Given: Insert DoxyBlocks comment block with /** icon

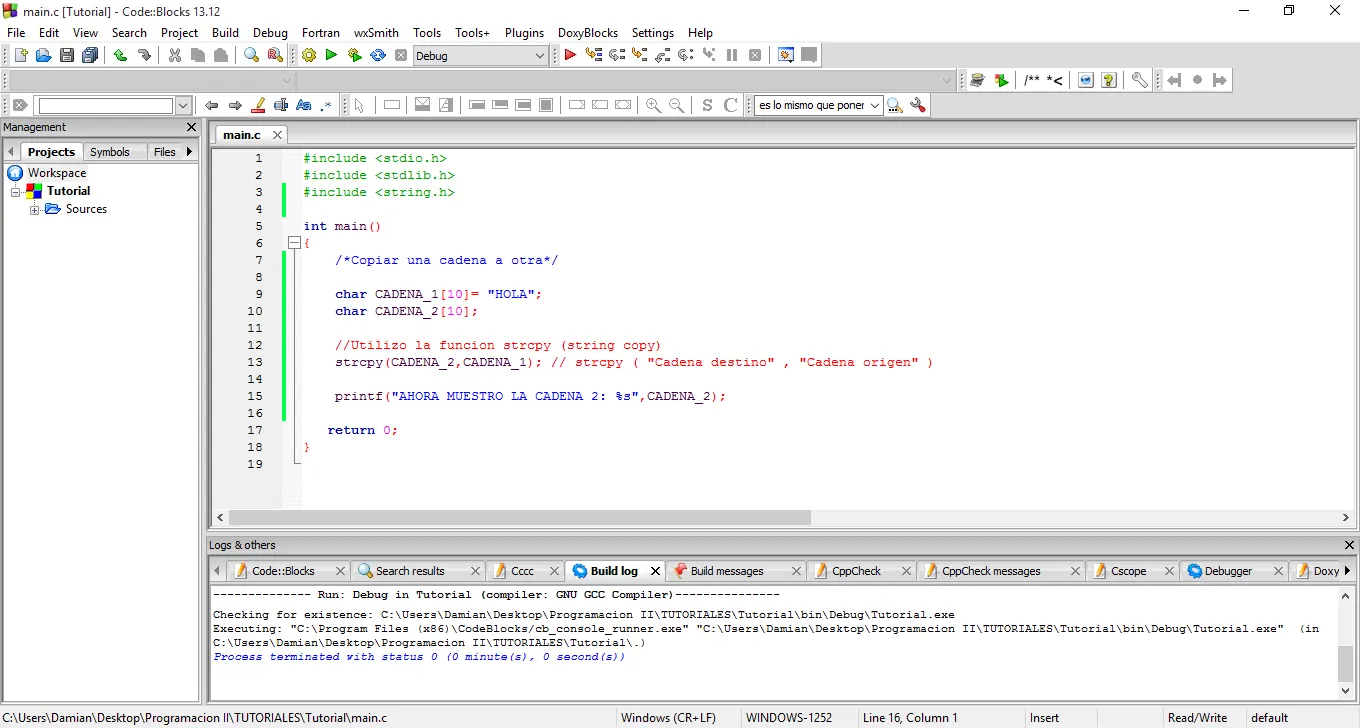Looking at the screenshot, I should 1031,81.
